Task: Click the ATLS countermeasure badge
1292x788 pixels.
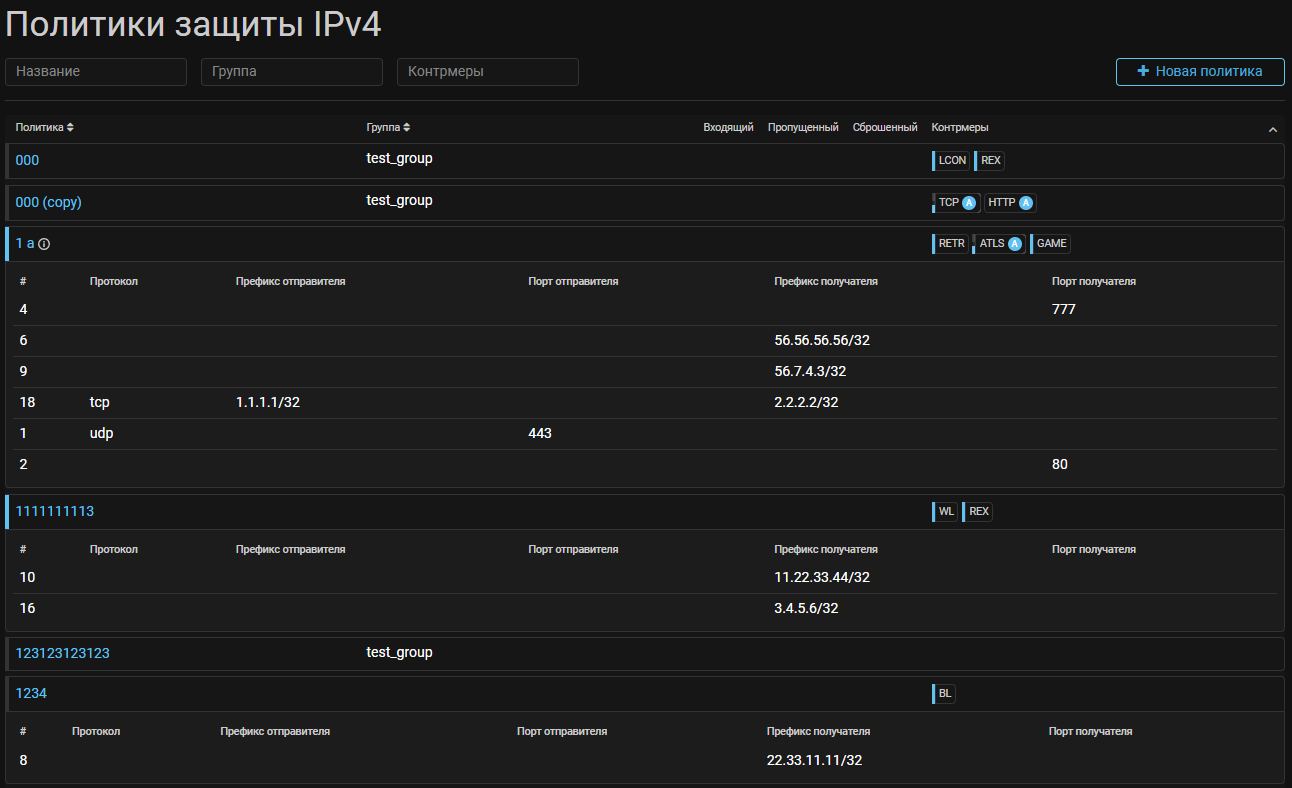Action: point(998,244)
